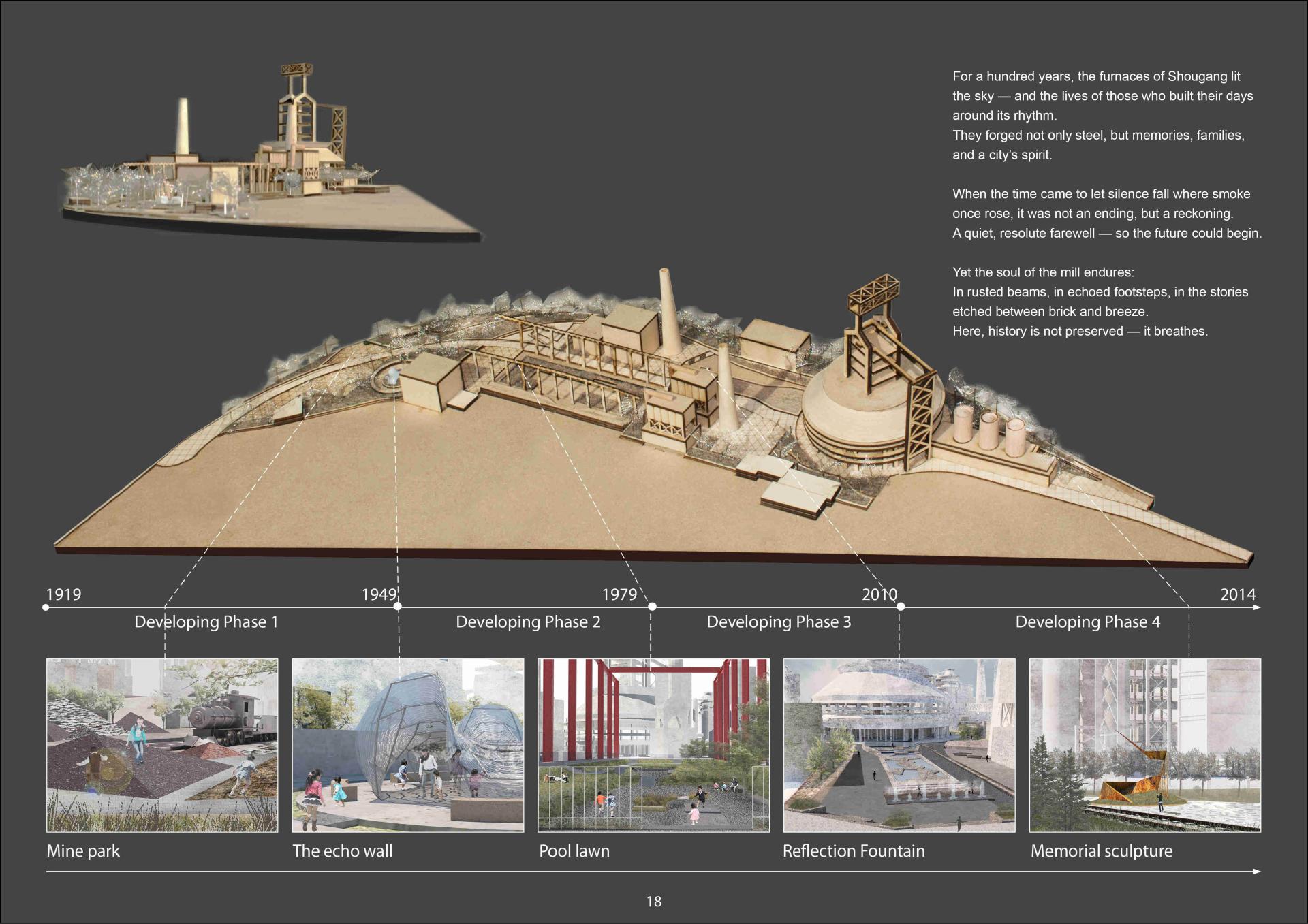Select the 'Developing Phase 1' label
This screenshot has width=1308, height=924.
(206, 622)
